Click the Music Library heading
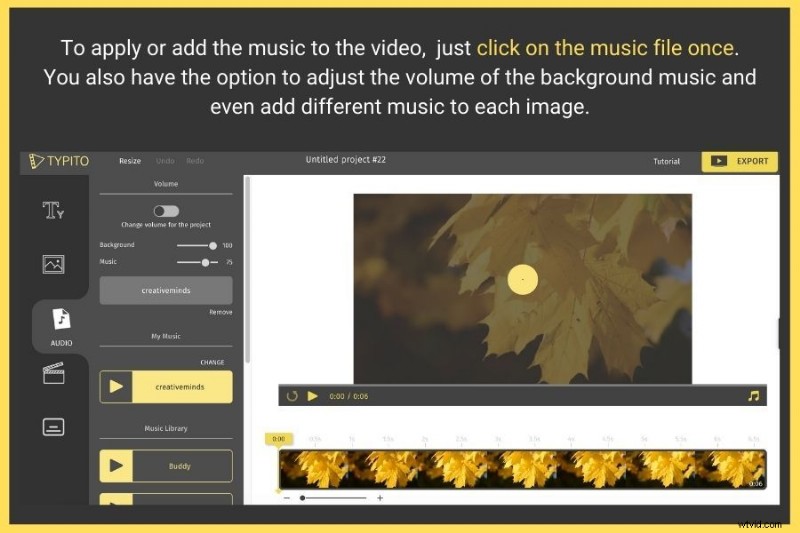 tap(166, 428)
